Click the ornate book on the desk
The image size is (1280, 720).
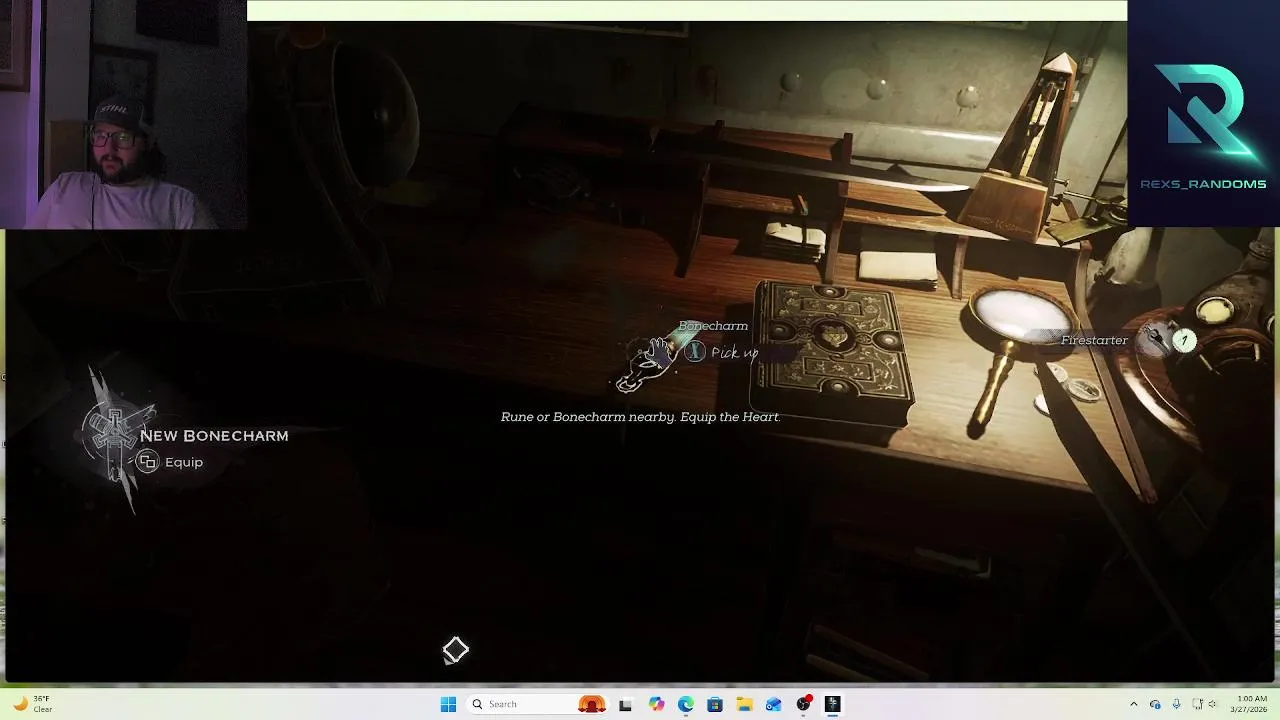[832, 352]
